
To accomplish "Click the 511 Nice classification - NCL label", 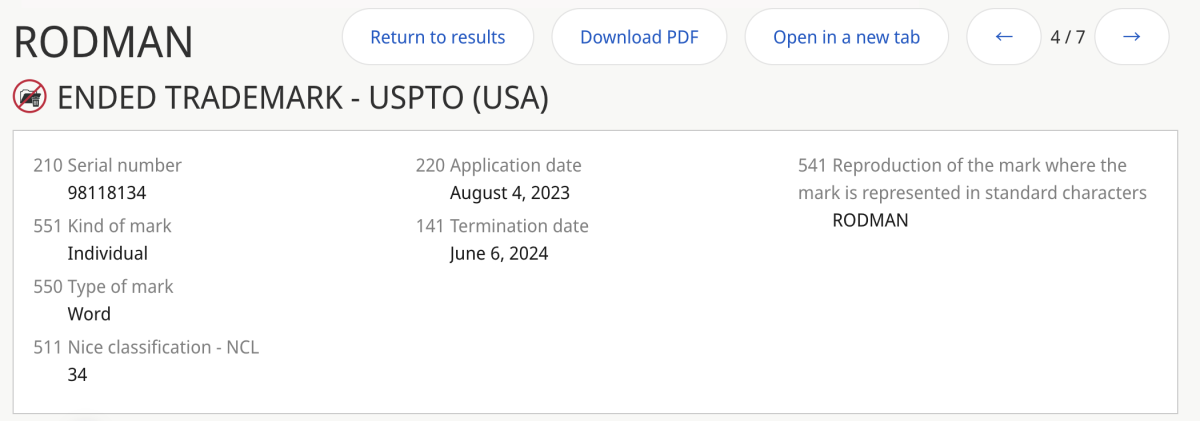I will tap(146, 348).
